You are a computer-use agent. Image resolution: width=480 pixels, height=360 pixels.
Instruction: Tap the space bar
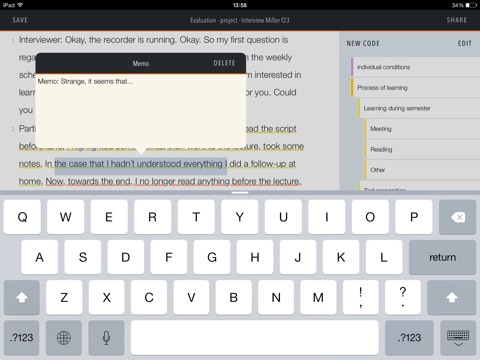coord(255,338)
